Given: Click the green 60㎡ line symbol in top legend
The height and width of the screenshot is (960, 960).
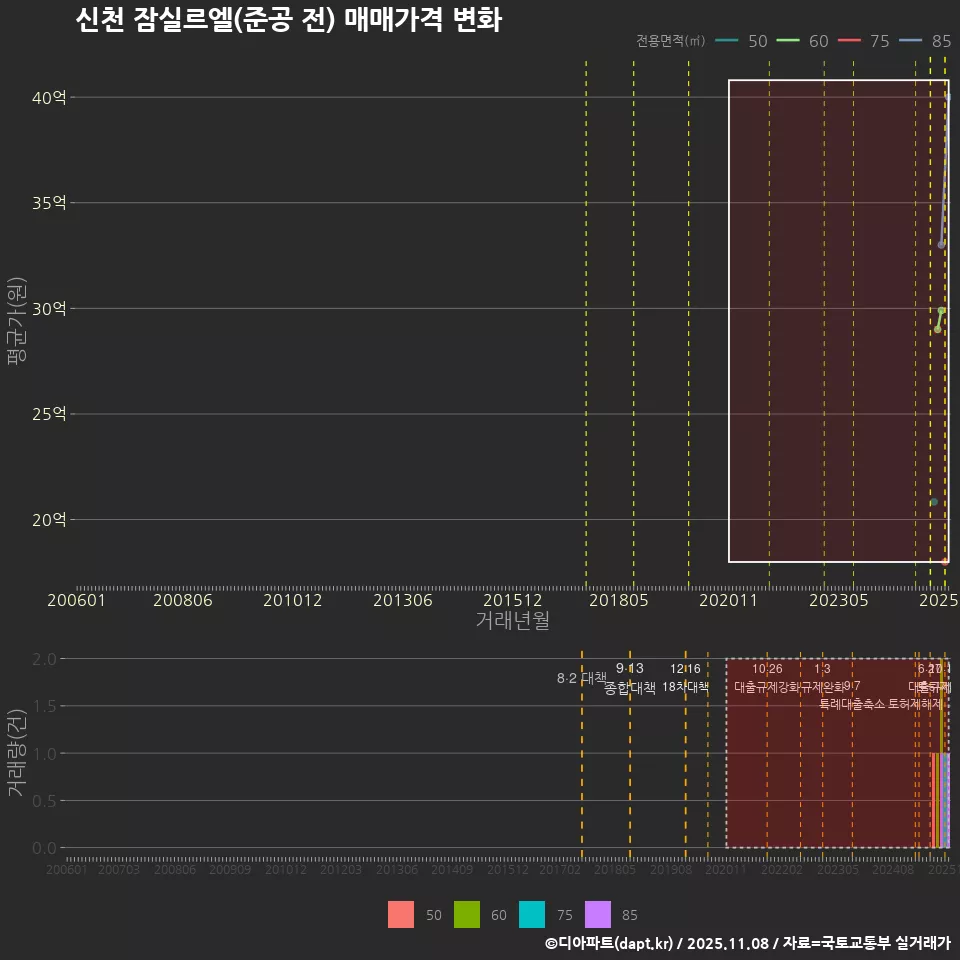Looking at the screenshot, I should click(x=788, y=42).
